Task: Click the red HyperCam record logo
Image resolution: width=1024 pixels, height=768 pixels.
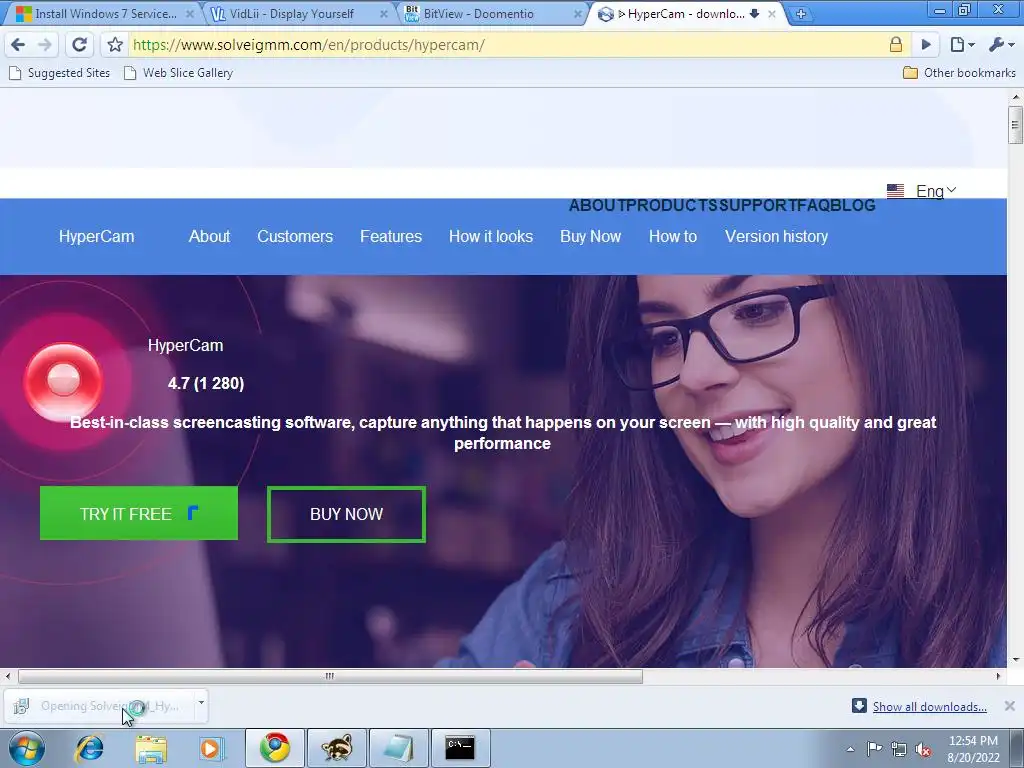Action: [63, 381]
